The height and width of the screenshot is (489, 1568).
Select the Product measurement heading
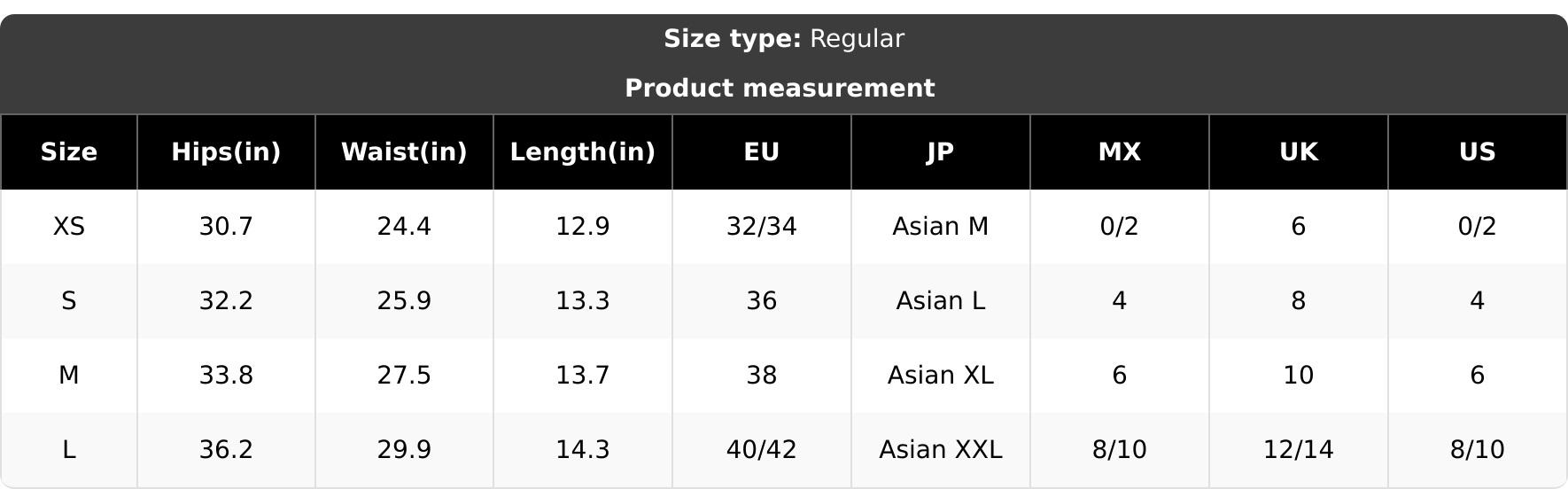tap(780, 89)
